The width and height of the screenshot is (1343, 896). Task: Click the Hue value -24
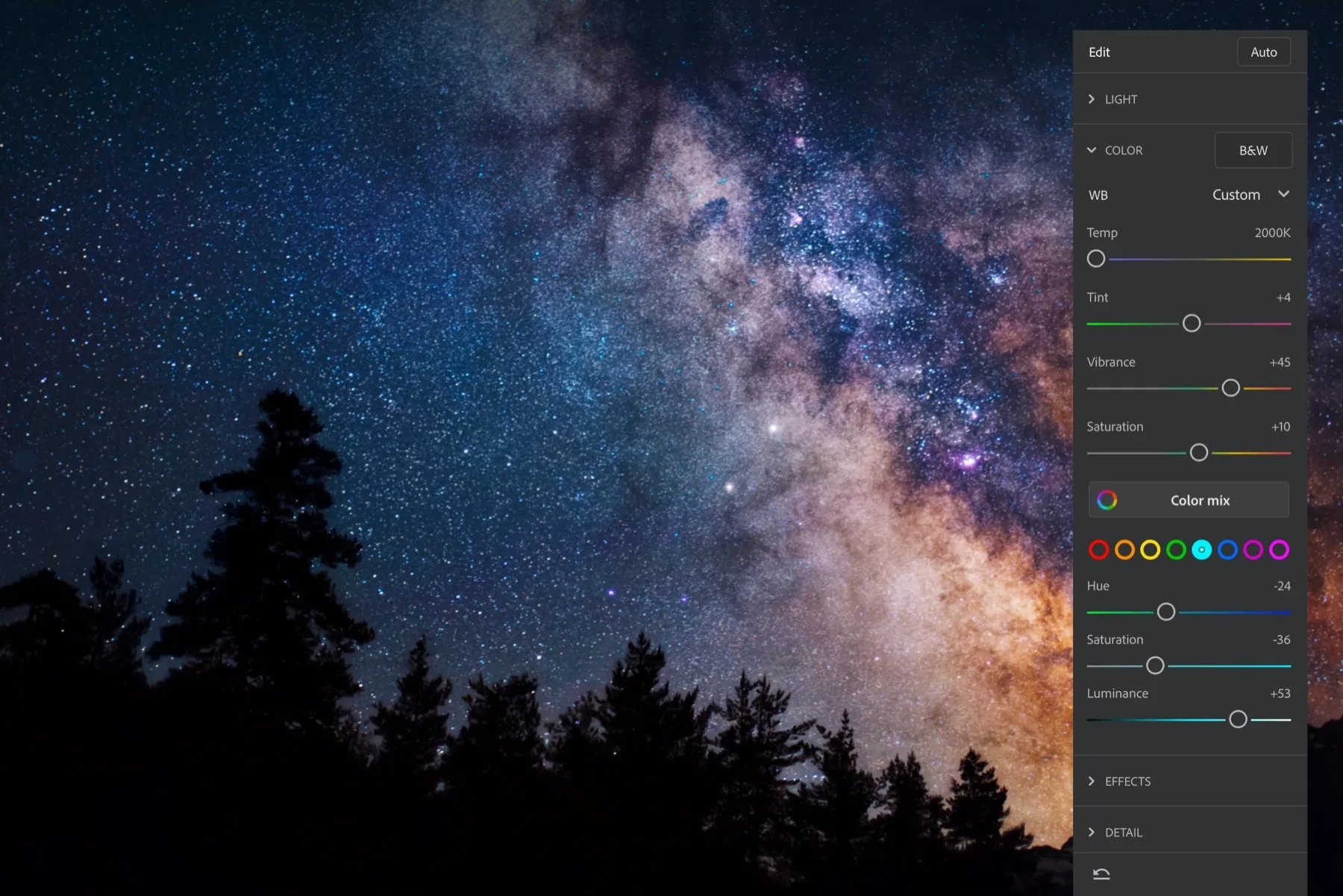1282,586
